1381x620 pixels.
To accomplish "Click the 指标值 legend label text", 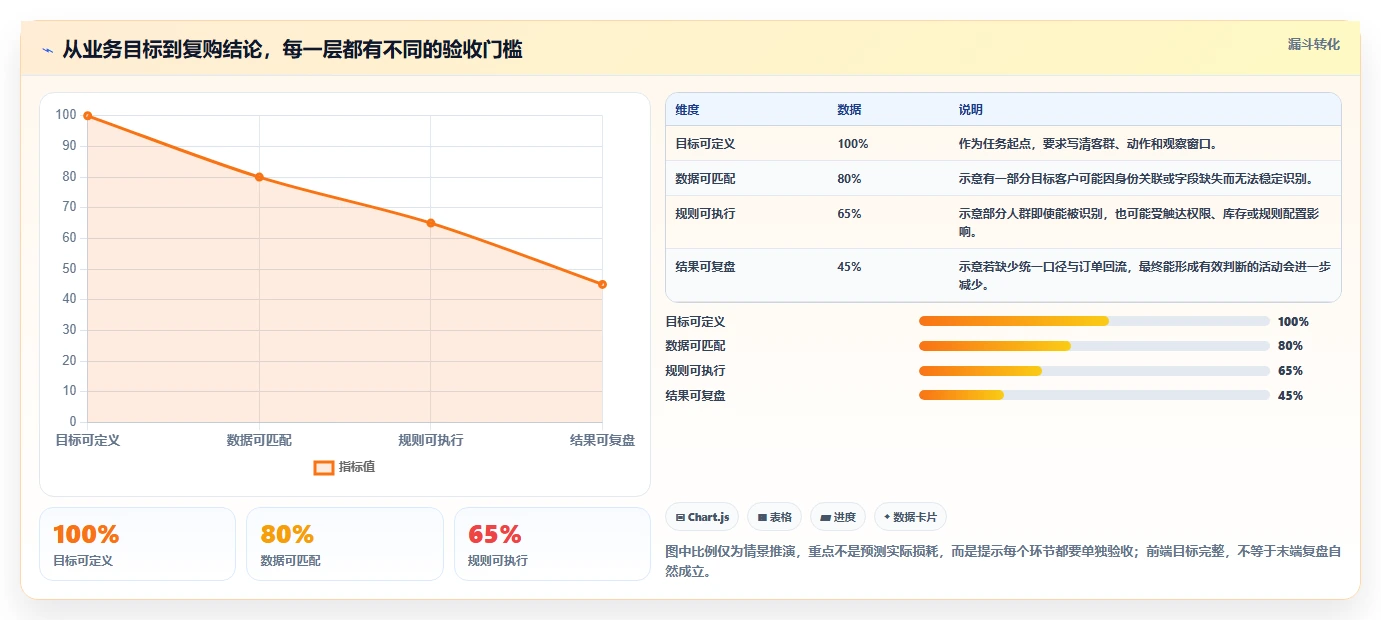I will (x=357, y=467).
